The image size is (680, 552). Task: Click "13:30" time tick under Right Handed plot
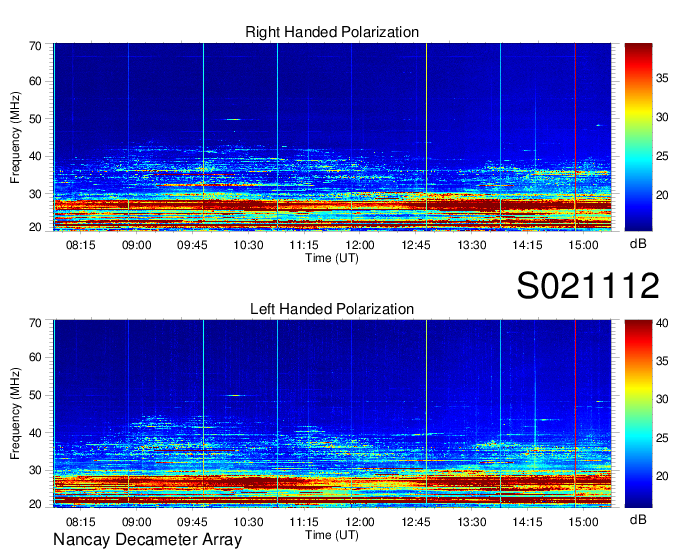pos(472,245)
